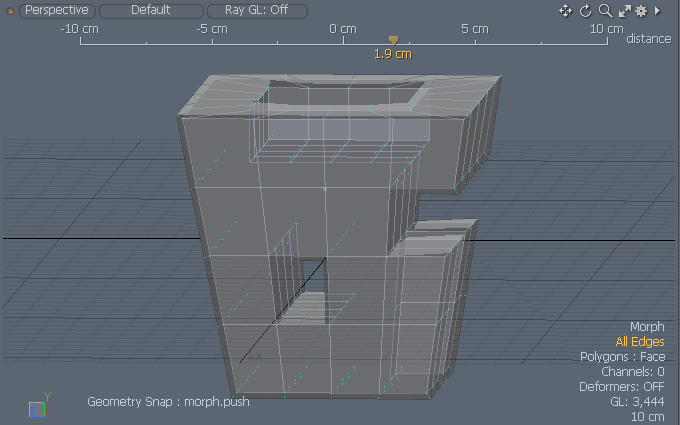Open the Default shading style dropdown
Image resolution: width=680 pixels, height=425 pixels.
click(x=151, y=10)
